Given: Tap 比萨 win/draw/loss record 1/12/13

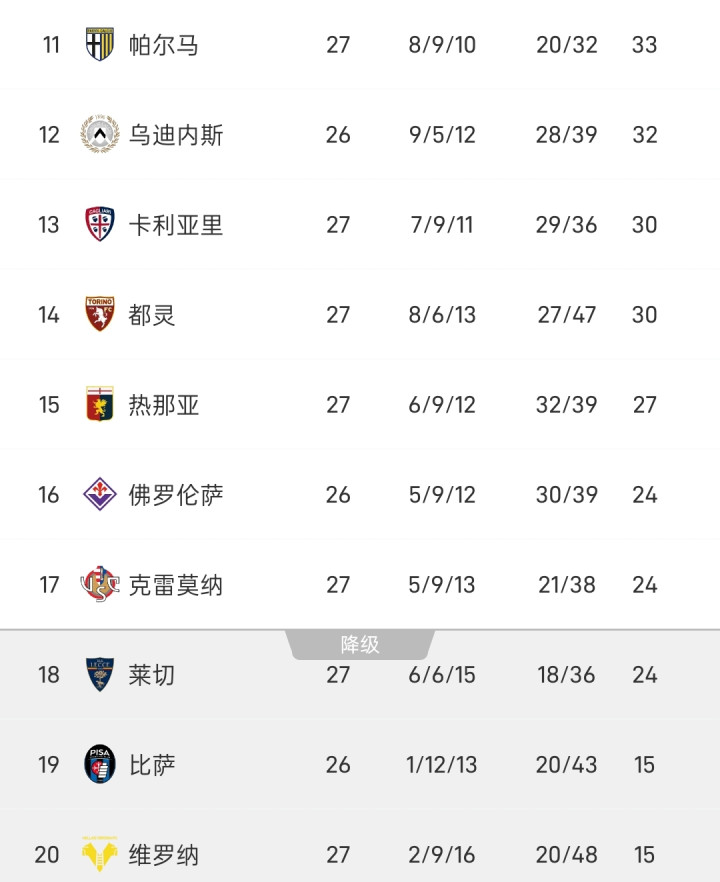Looking at the screenshot, I should [x=442, y=765].
